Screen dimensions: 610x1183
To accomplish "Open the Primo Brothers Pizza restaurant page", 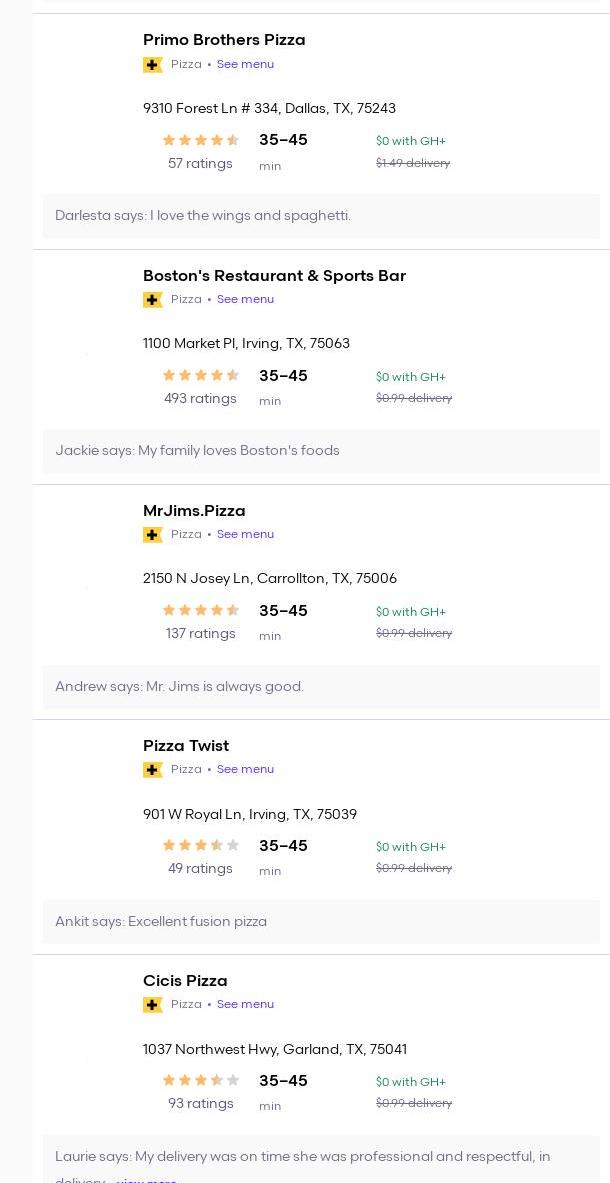I will [x=224, y=40].
